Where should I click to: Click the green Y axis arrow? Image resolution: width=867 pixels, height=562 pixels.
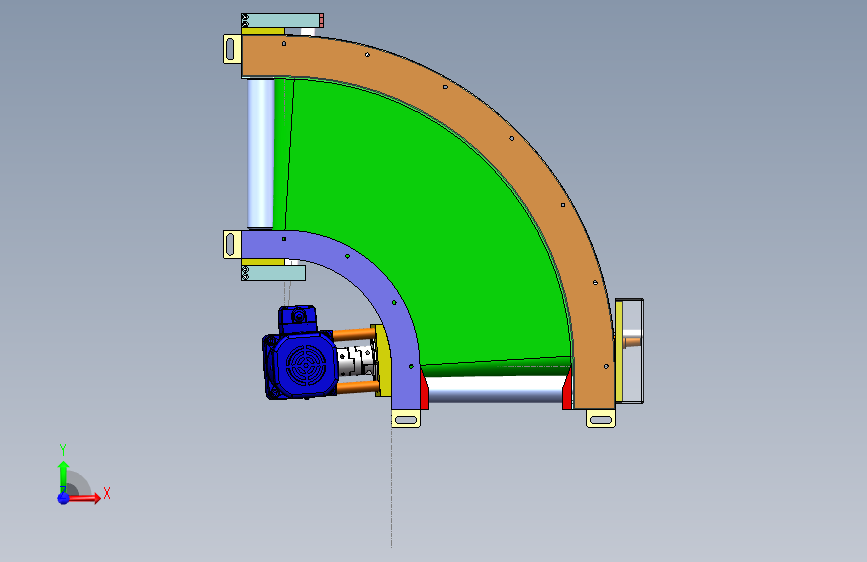(63, 476)
